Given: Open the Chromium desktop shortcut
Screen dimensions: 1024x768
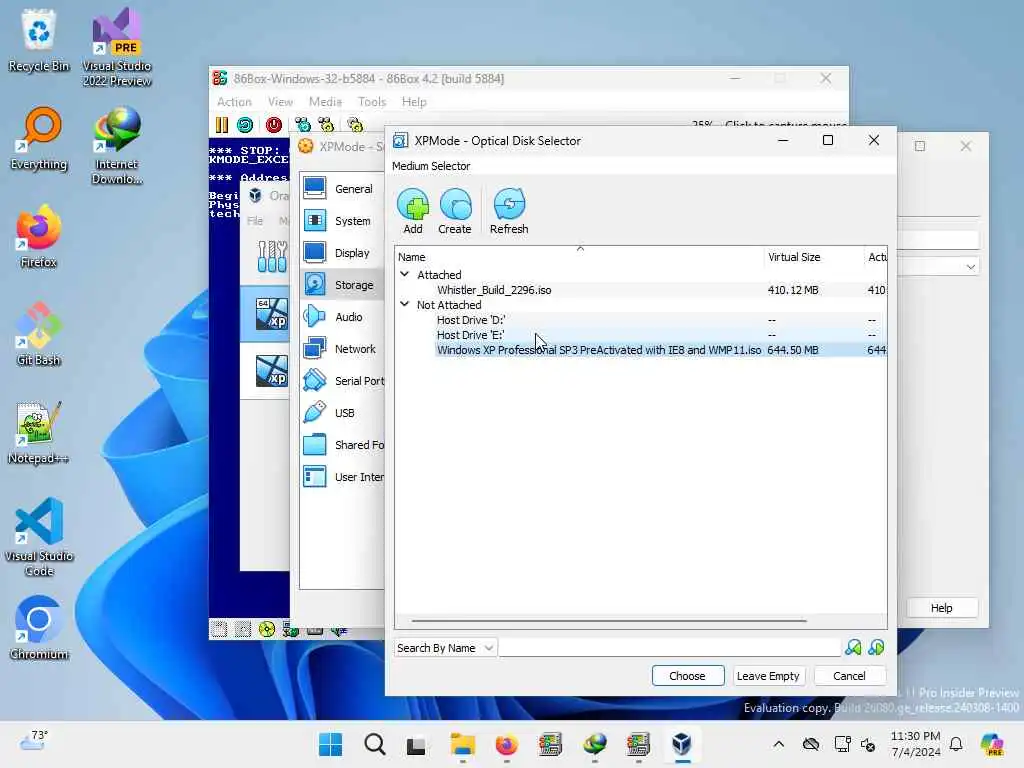Looking at the screenshot, I should point(38,629).
